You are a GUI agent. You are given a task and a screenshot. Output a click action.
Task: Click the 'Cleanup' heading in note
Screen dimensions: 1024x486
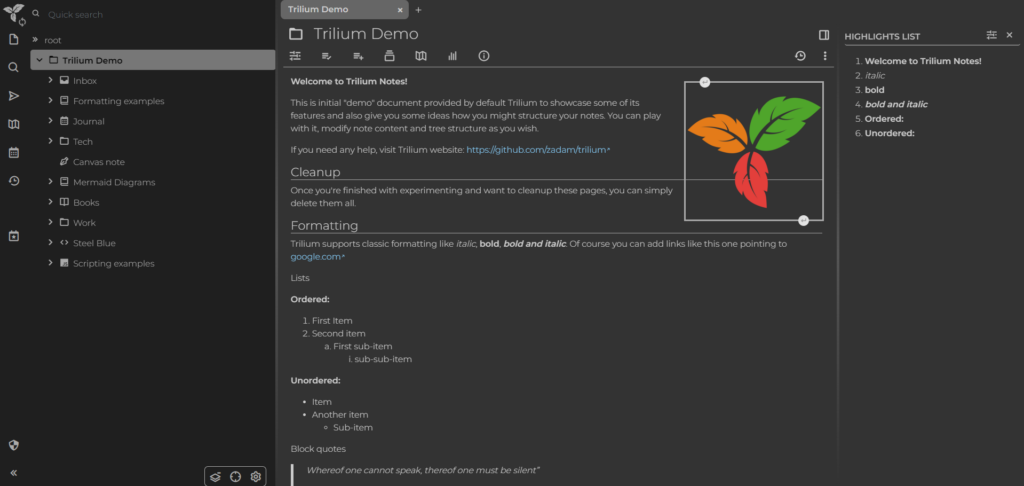point(315,172)
